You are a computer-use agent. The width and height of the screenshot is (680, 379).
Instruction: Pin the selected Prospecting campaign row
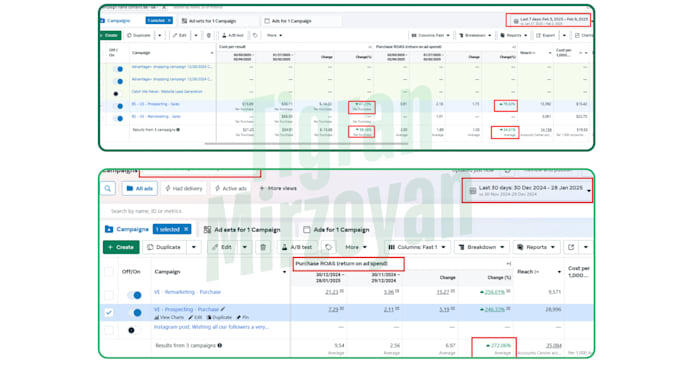click(243, 317)
